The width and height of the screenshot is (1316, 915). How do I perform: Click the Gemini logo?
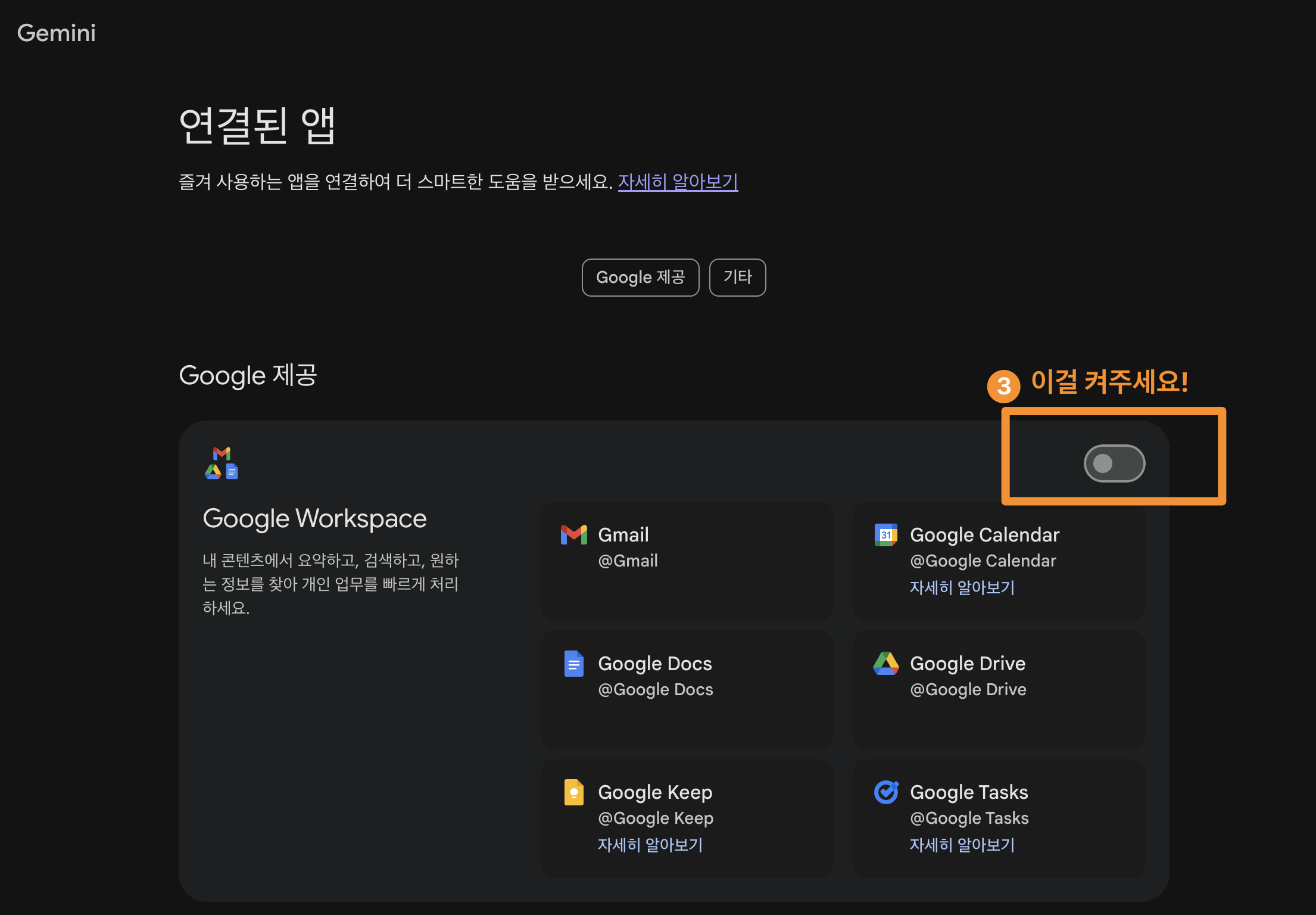click(56, 33)
